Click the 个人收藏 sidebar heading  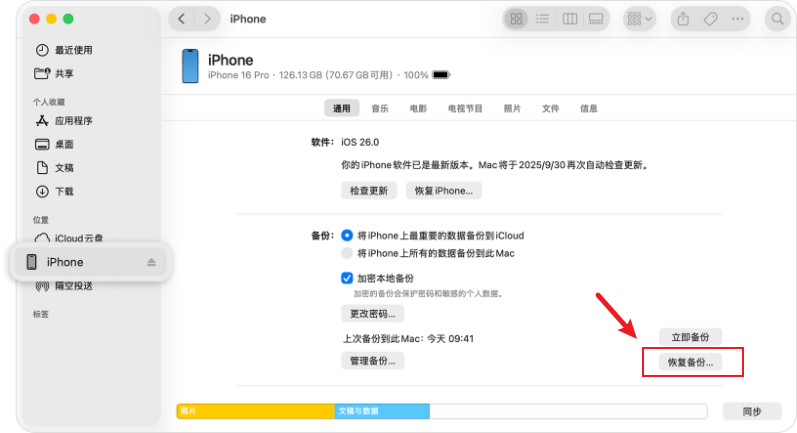(49, 102)
